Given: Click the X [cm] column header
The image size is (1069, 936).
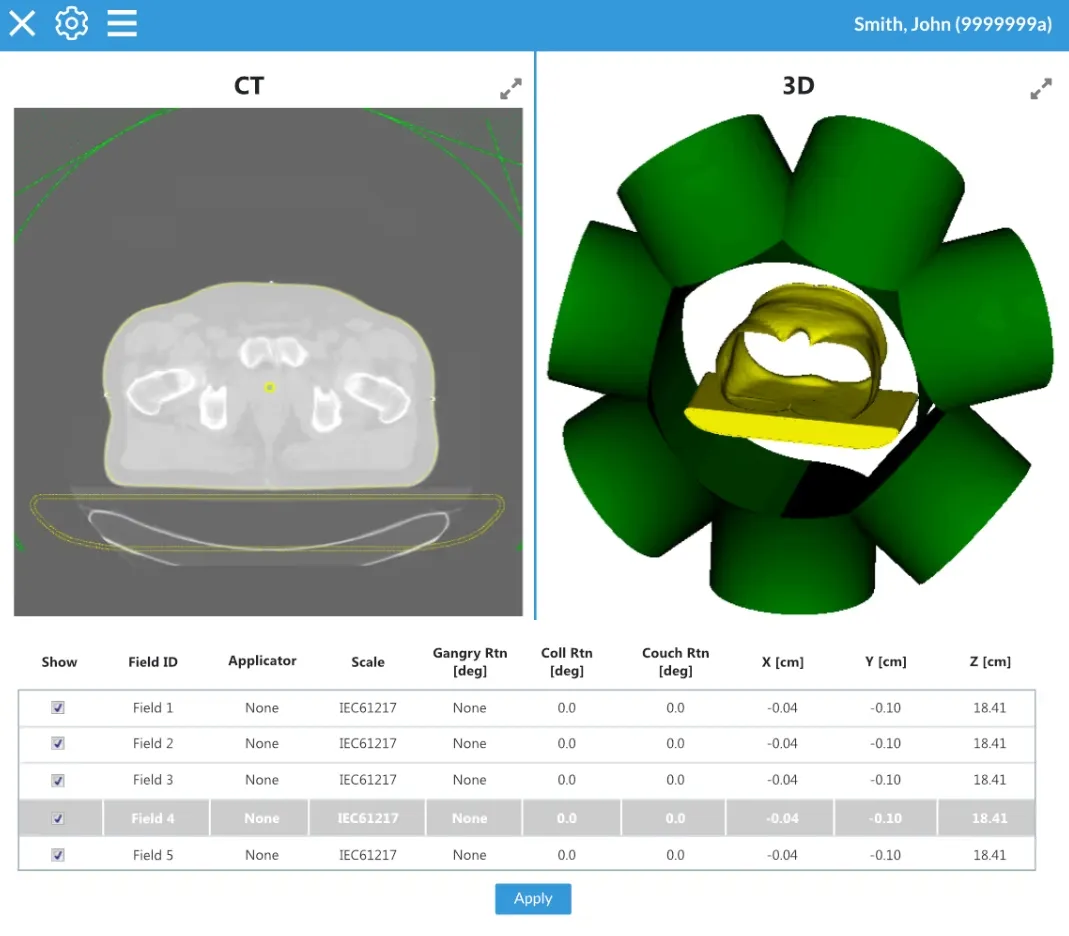Looking at the screenshot, I should 783,662.
